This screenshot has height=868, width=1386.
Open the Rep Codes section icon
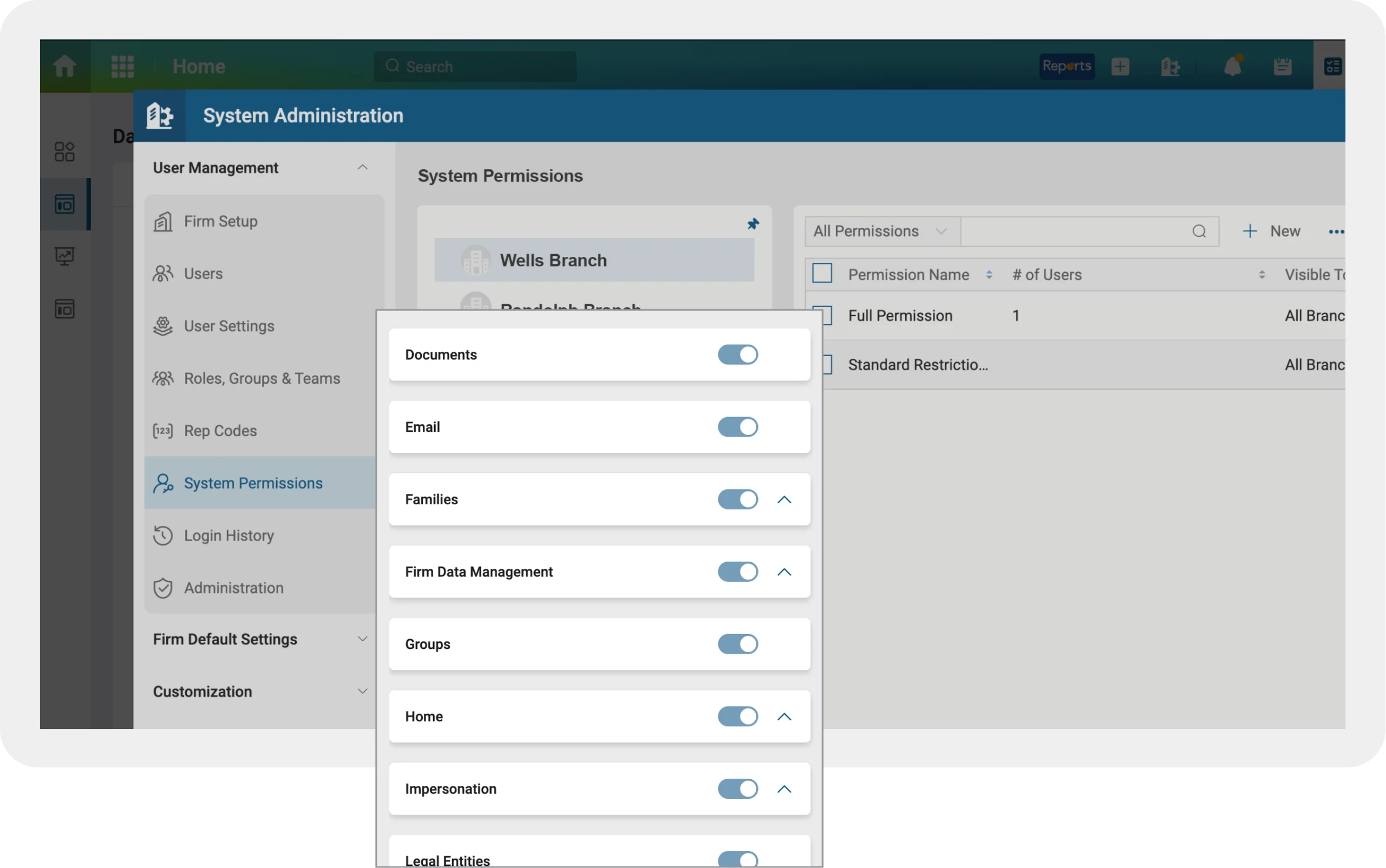pyautogui.click(x=162, y=430)
